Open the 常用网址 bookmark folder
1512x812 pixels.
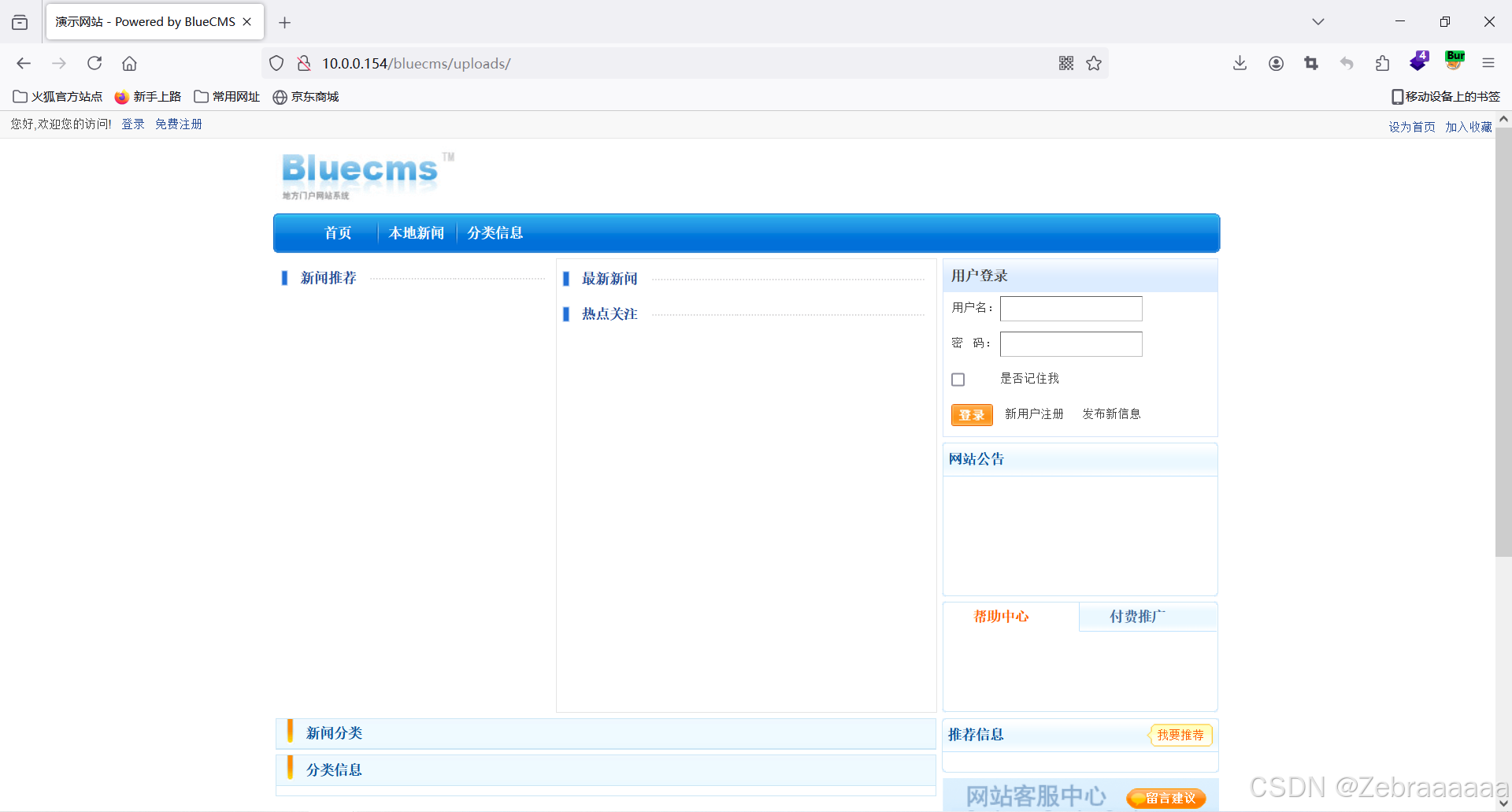[x=227, y=96]
